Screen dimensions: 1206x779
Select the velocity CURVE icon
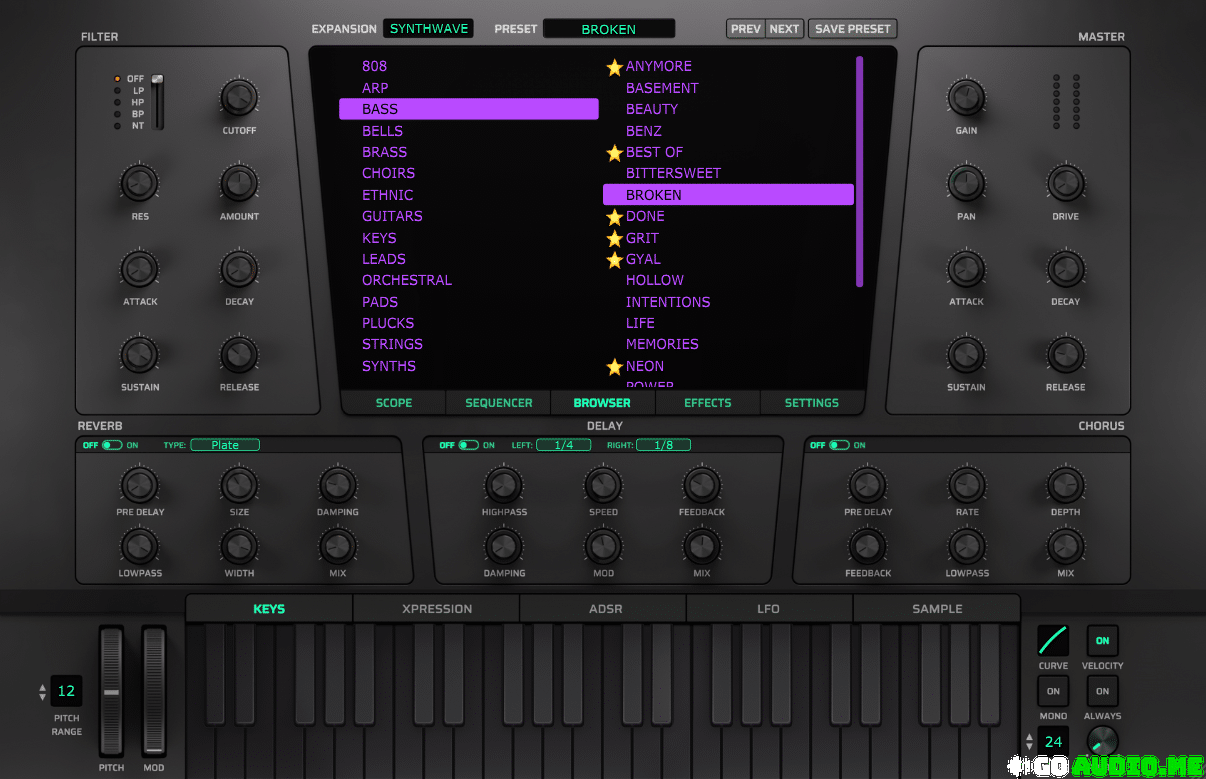(x=1052, y=640)
